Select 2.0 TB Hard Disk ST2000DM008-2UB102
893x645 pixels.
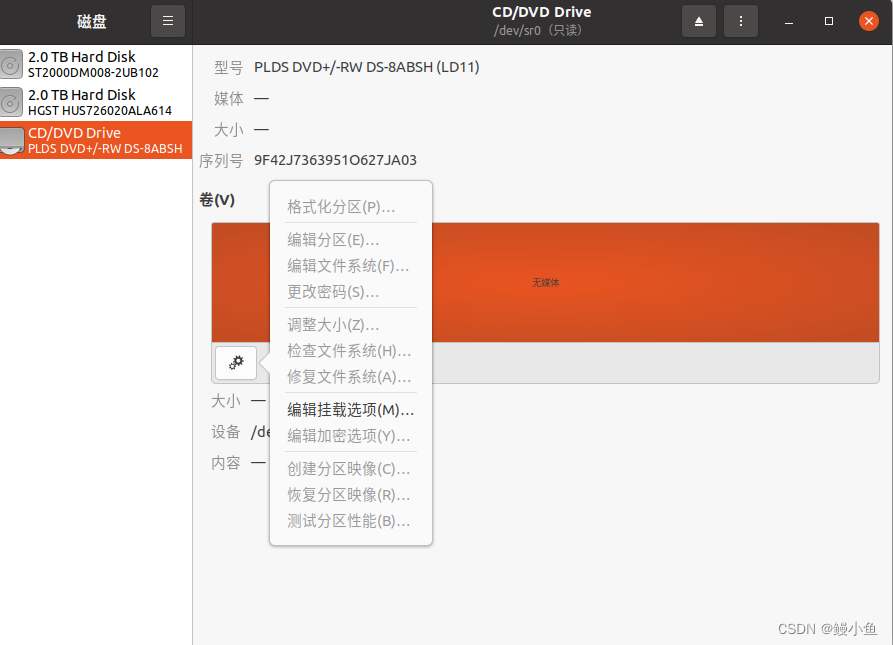[x=96, y=64]
